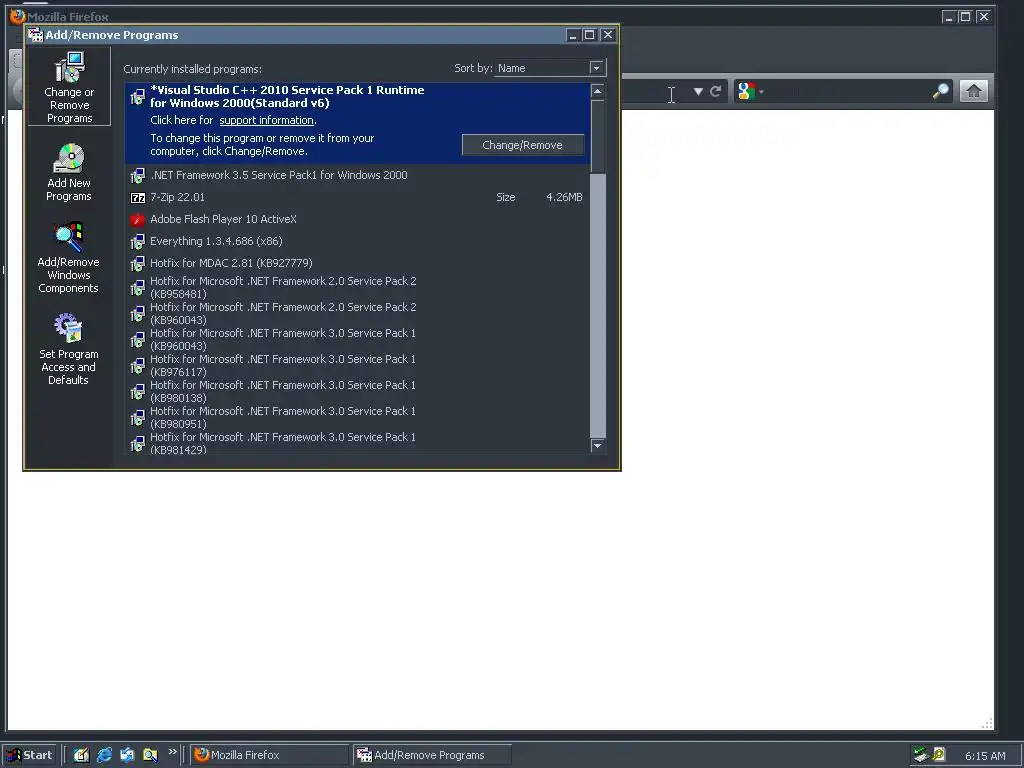Click Add/Remove Programs taskbar button
This screenshot has height=768, width=1024.
pyautogui.click(x=432, y=755)
